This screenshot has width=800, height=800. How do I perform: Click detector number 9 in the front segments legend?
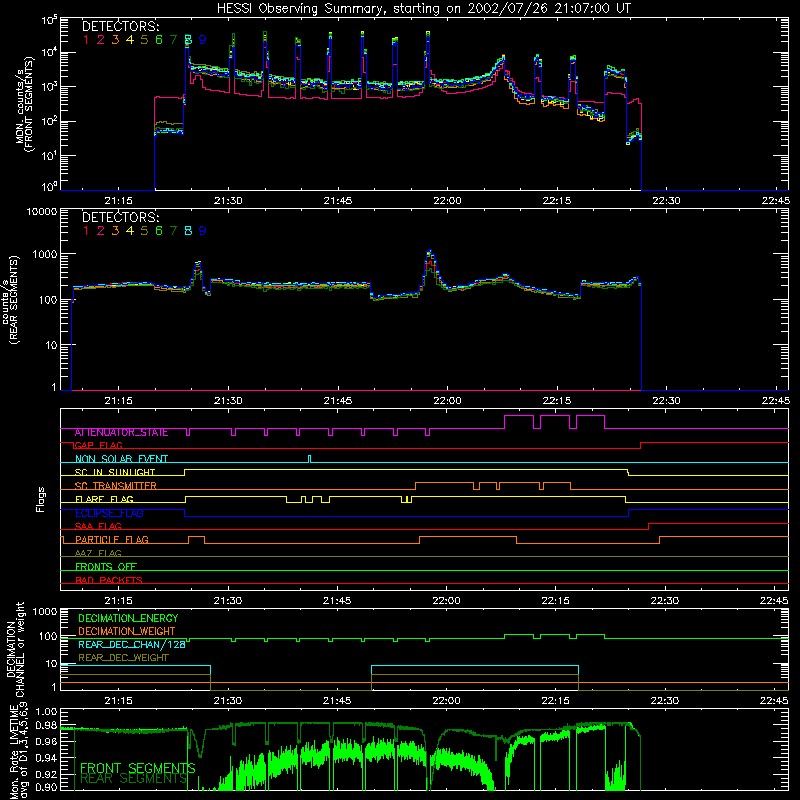(x=203, y=40)
